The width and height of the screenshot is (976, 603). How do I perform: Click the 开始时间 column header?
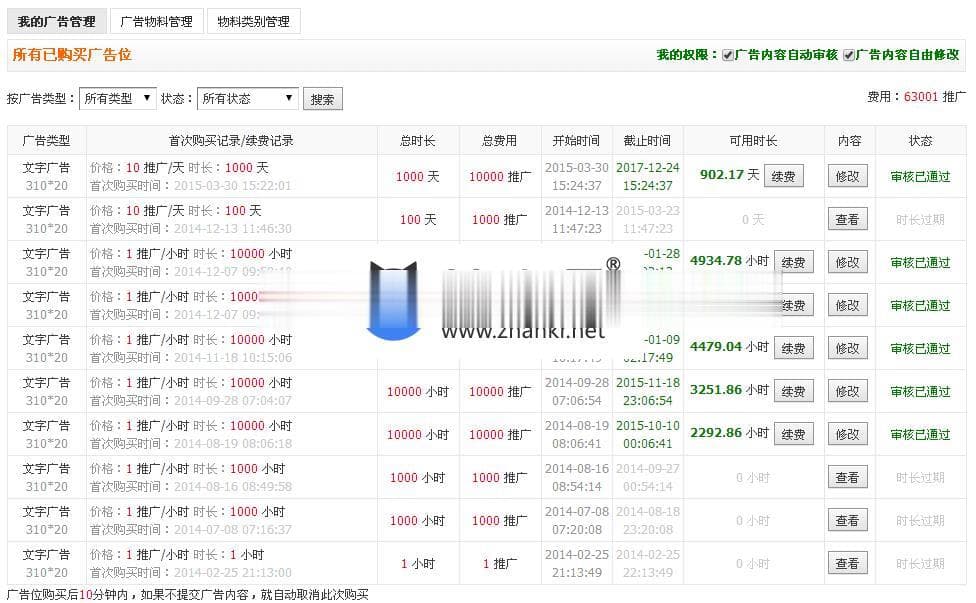point(576,141)
